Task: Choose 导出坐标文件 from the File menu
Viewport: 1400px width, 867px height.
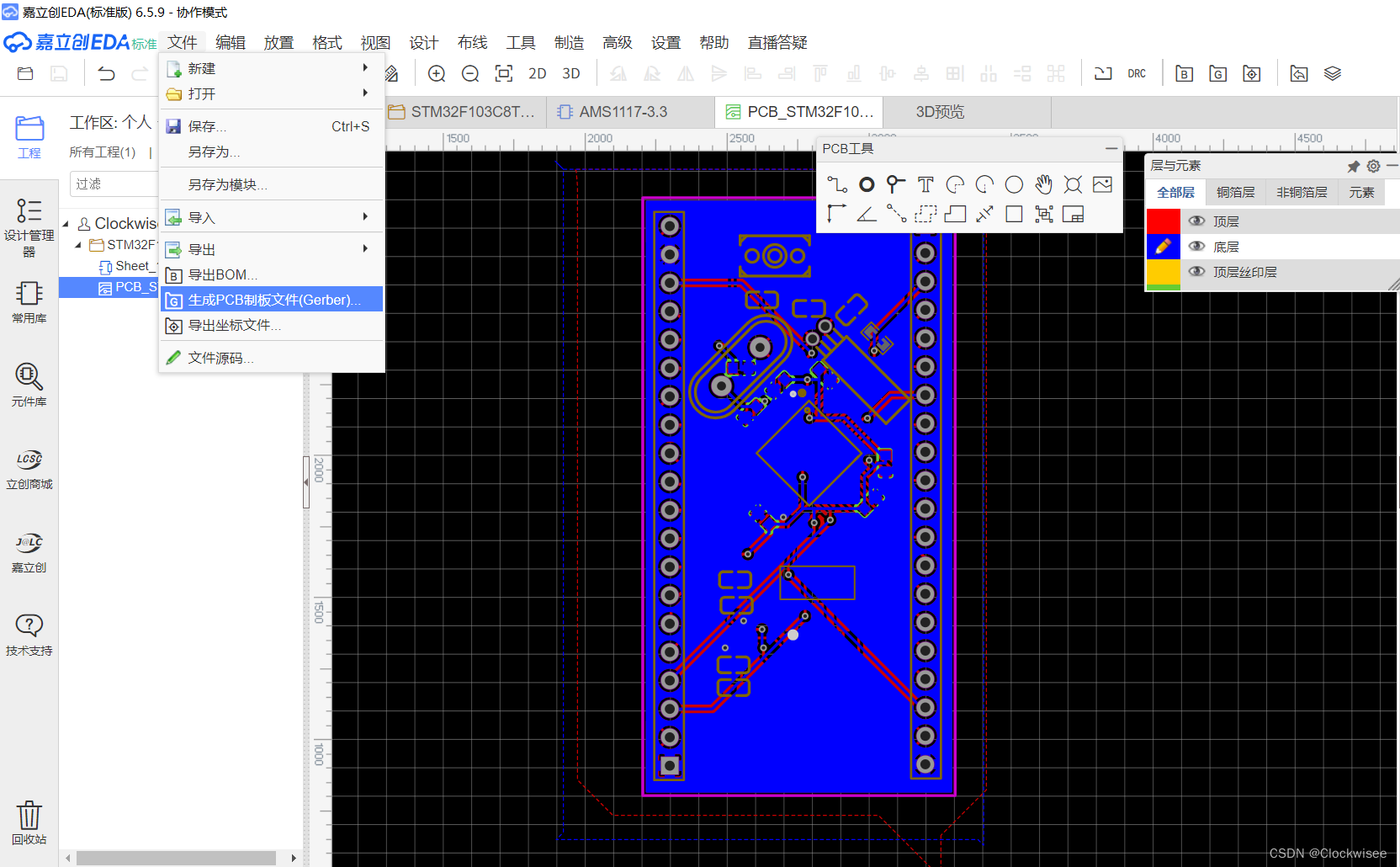Action: pyautogui.click(x=272, y=325)
